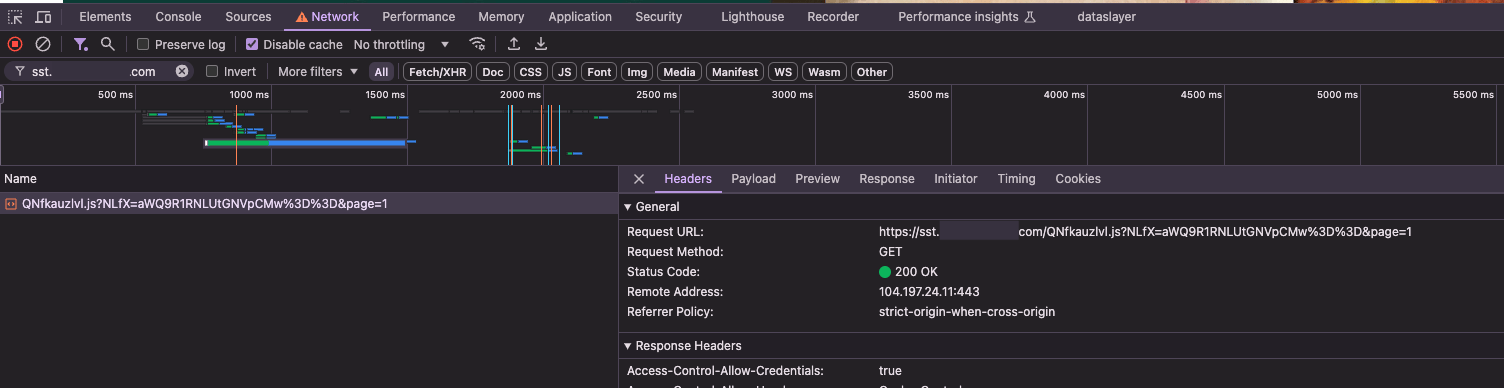Click the Remote Address value 104.197.24.11:443
Screen dimensions: 1504x388
click(929, 292)
